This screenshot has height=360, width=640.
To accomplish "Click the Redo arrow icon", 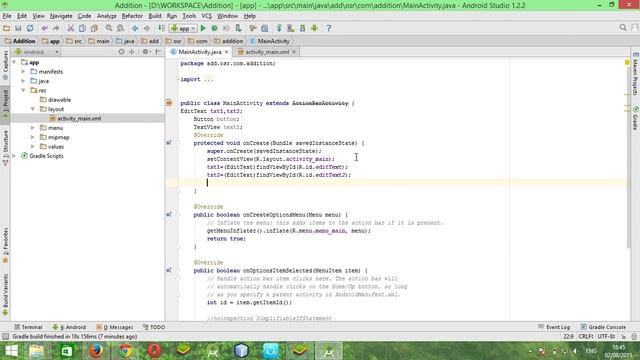I will tap(56, 28).
